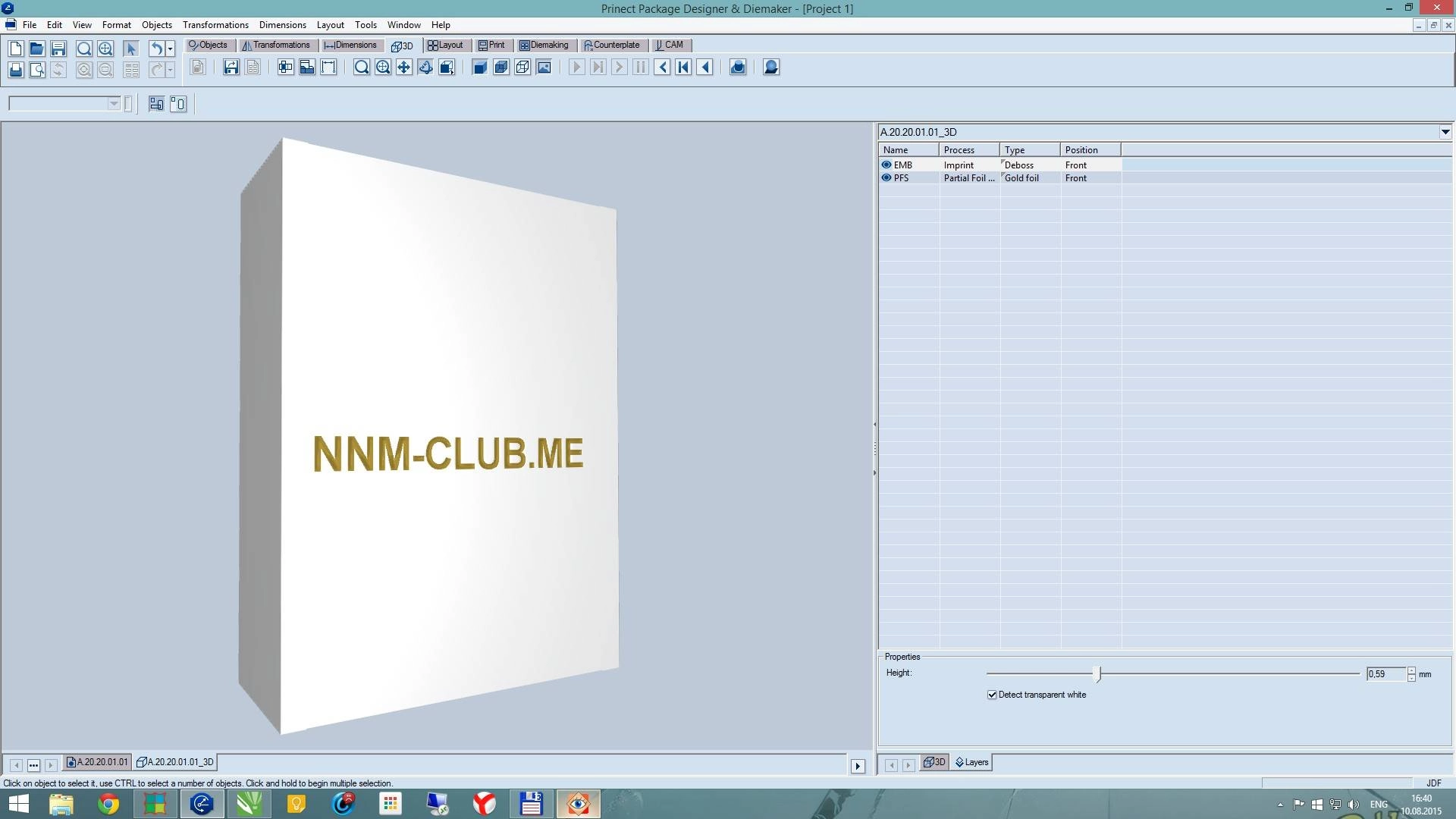
Task: Select the 3D rotate tool
Action: pos(425,67)
